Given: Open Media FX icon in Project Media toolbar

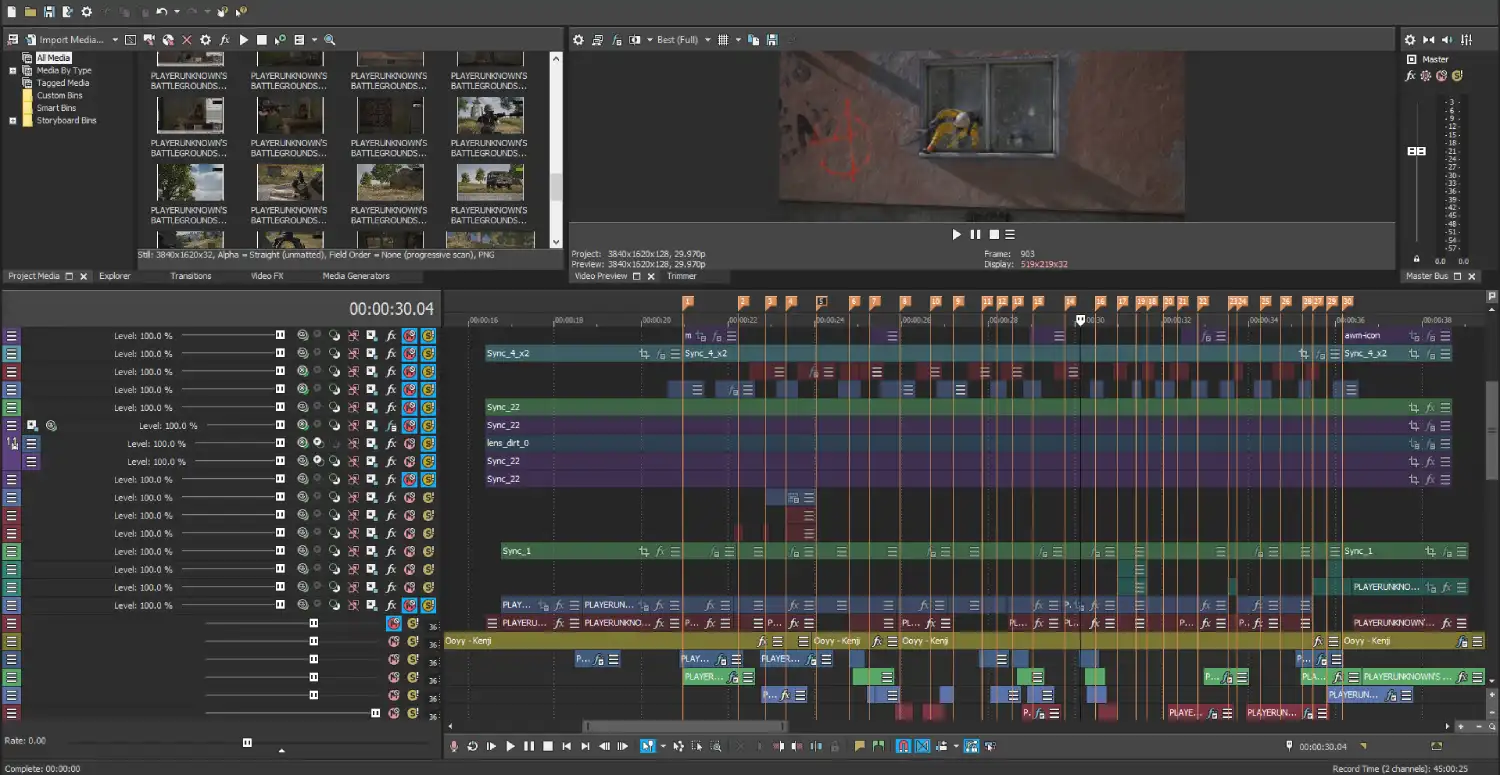Looking at the screenshot, I should coord(225,40).
